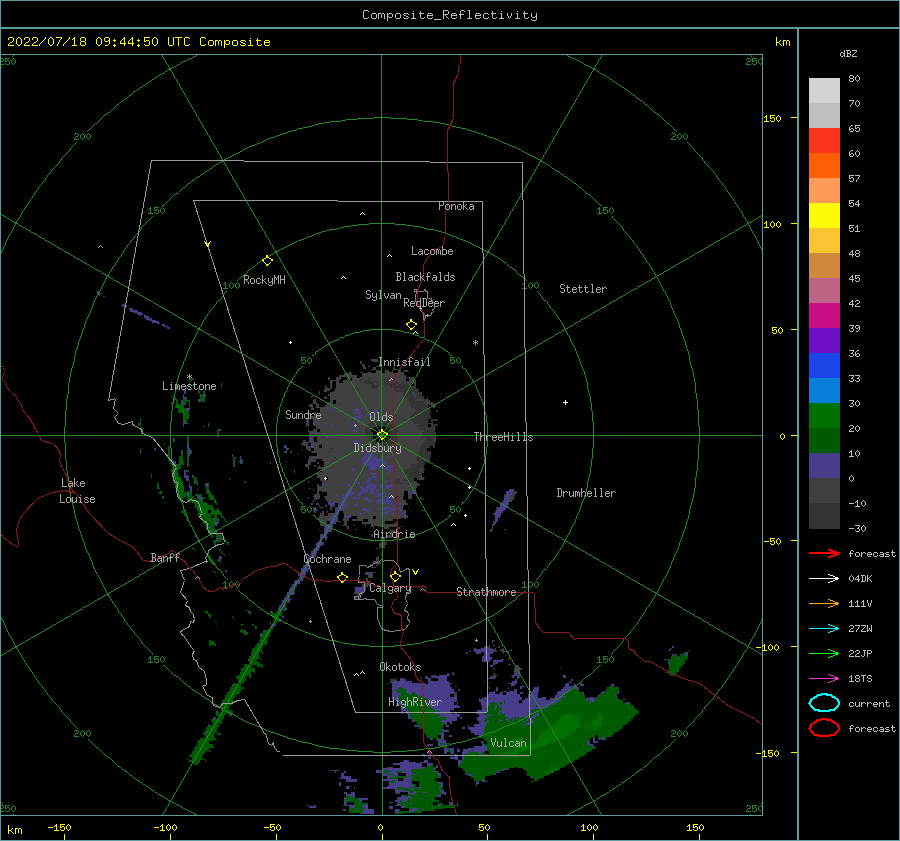Choose the magenta 18TS arrow legend icon
The image size is (900, 841).
pyautogui.click(x=824, y=679)
